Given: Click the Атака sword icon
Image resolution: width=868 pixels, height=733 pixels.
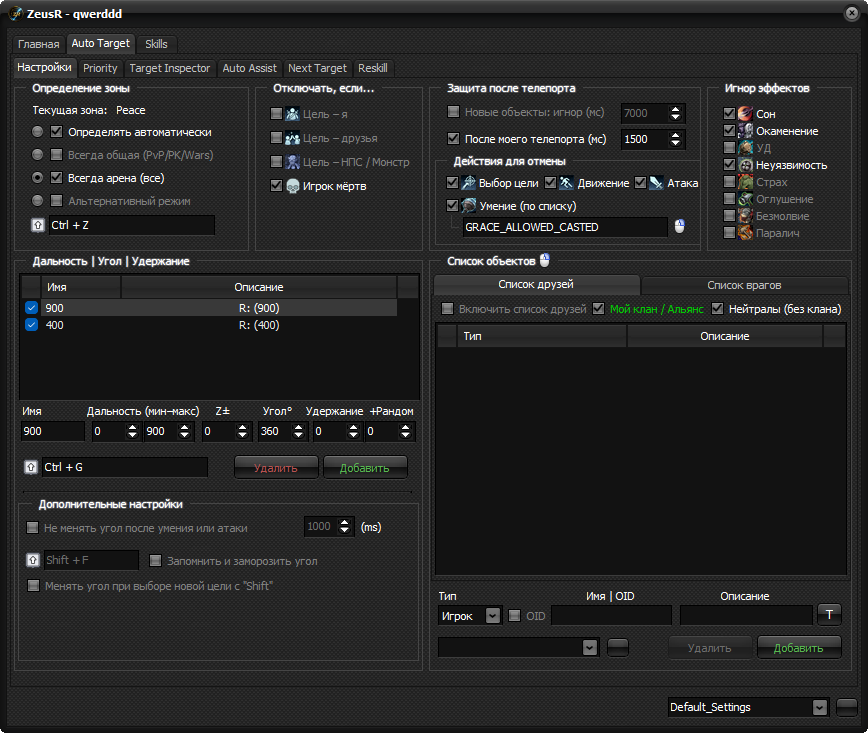Looking at the screenshot, I should pos(656,183).
